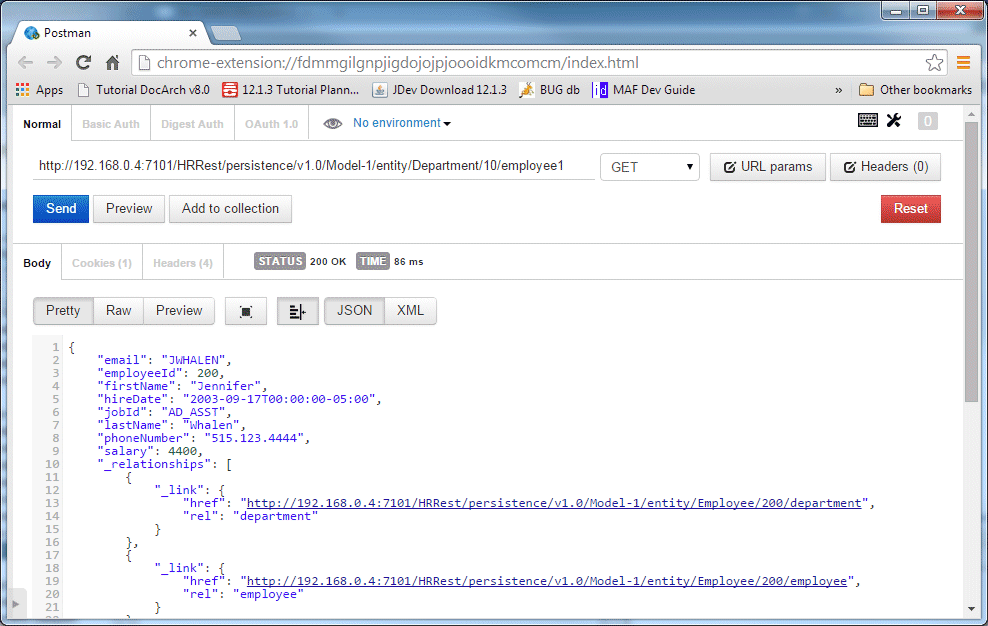Reload the Postman page
This screenshot has width=988, height=626.
coord(83,62)
